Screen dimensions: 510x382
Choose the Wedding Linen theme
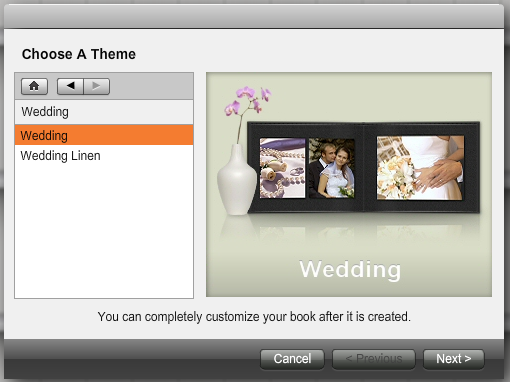104,156
